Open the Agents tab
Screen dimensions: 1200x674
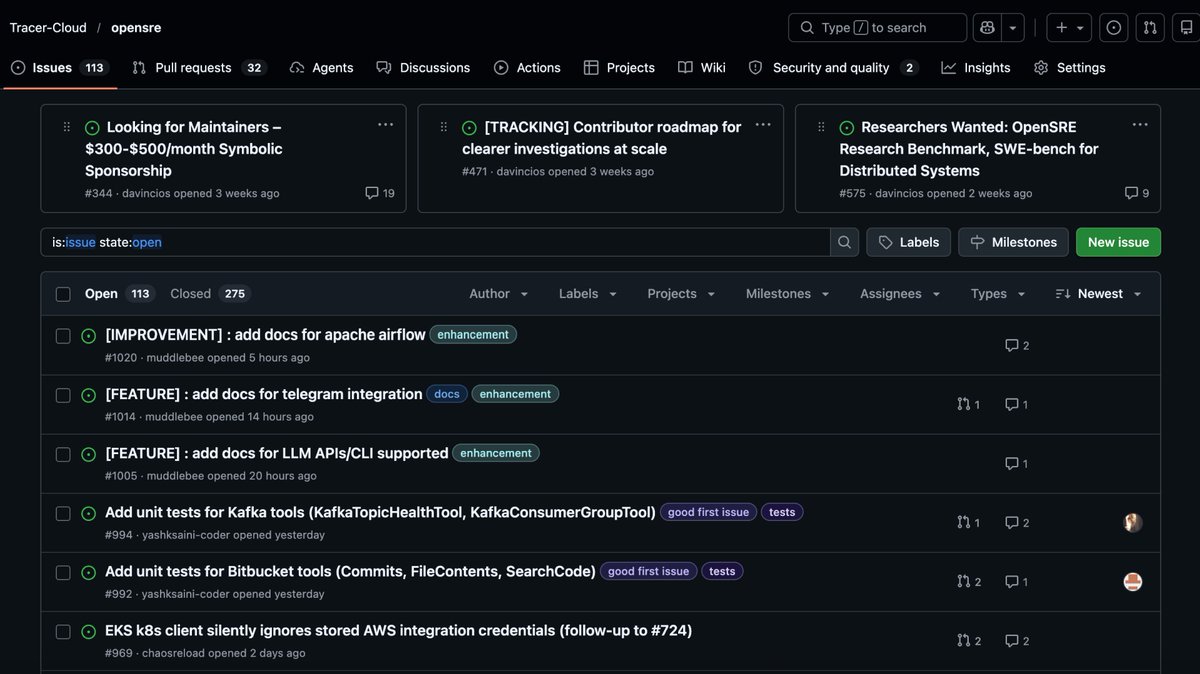pyautogui.click(x=322, y=68)
